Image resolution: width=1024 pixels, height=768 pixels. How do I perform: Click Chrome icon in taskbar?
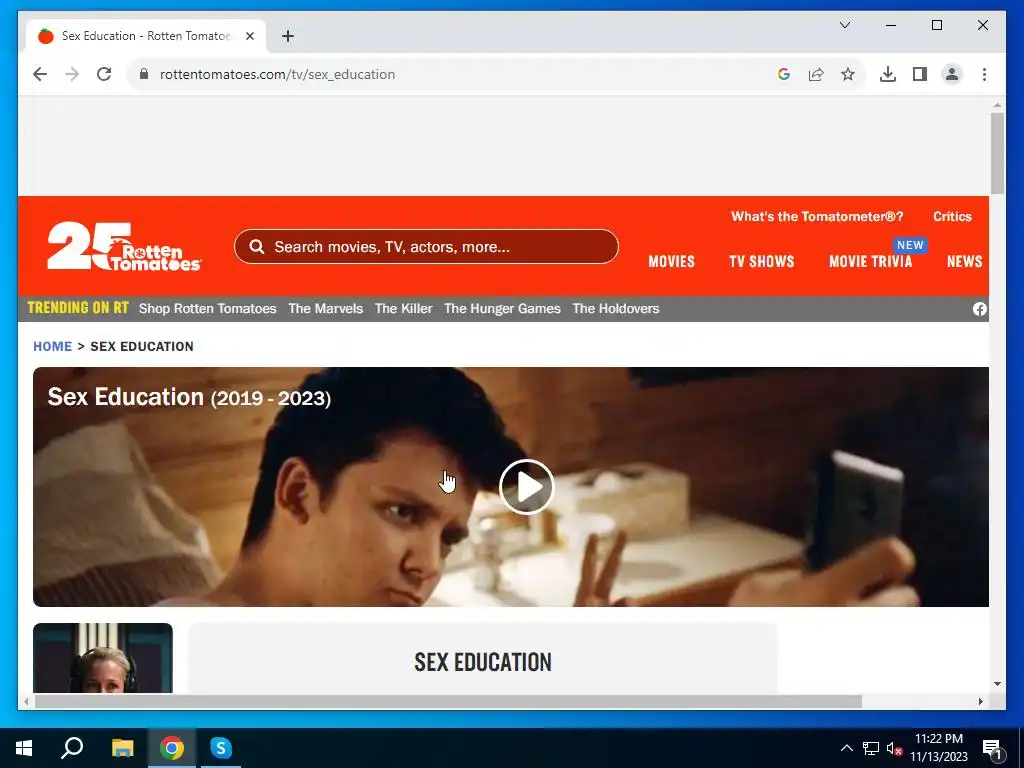click(x=172, y=748)
